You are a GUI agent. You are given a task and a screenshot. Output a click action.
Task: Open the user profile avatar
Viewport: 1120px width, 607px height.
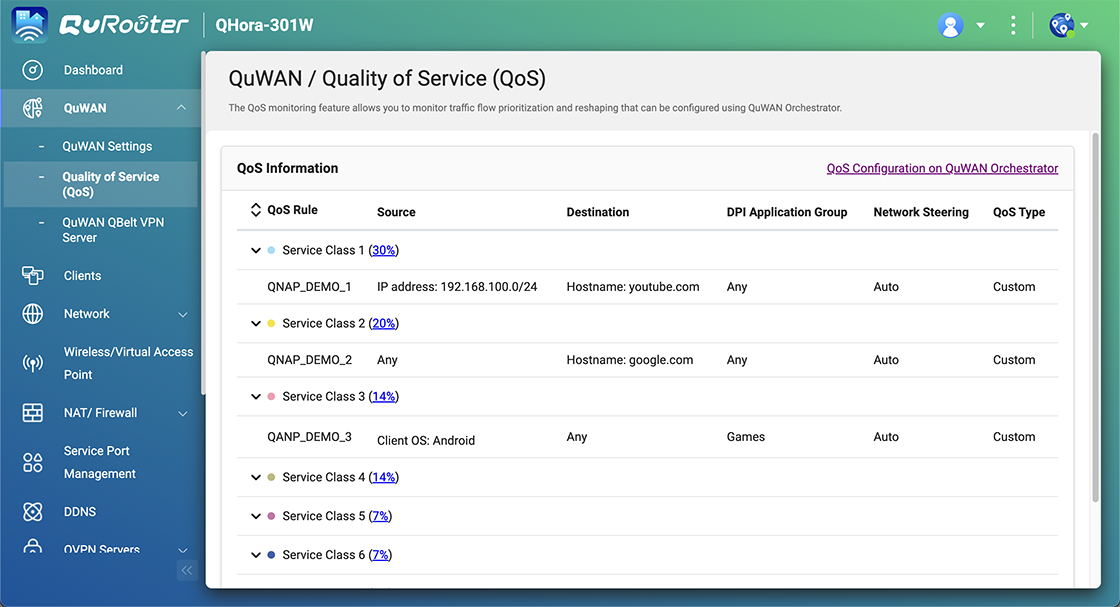(x=950, y=24)
